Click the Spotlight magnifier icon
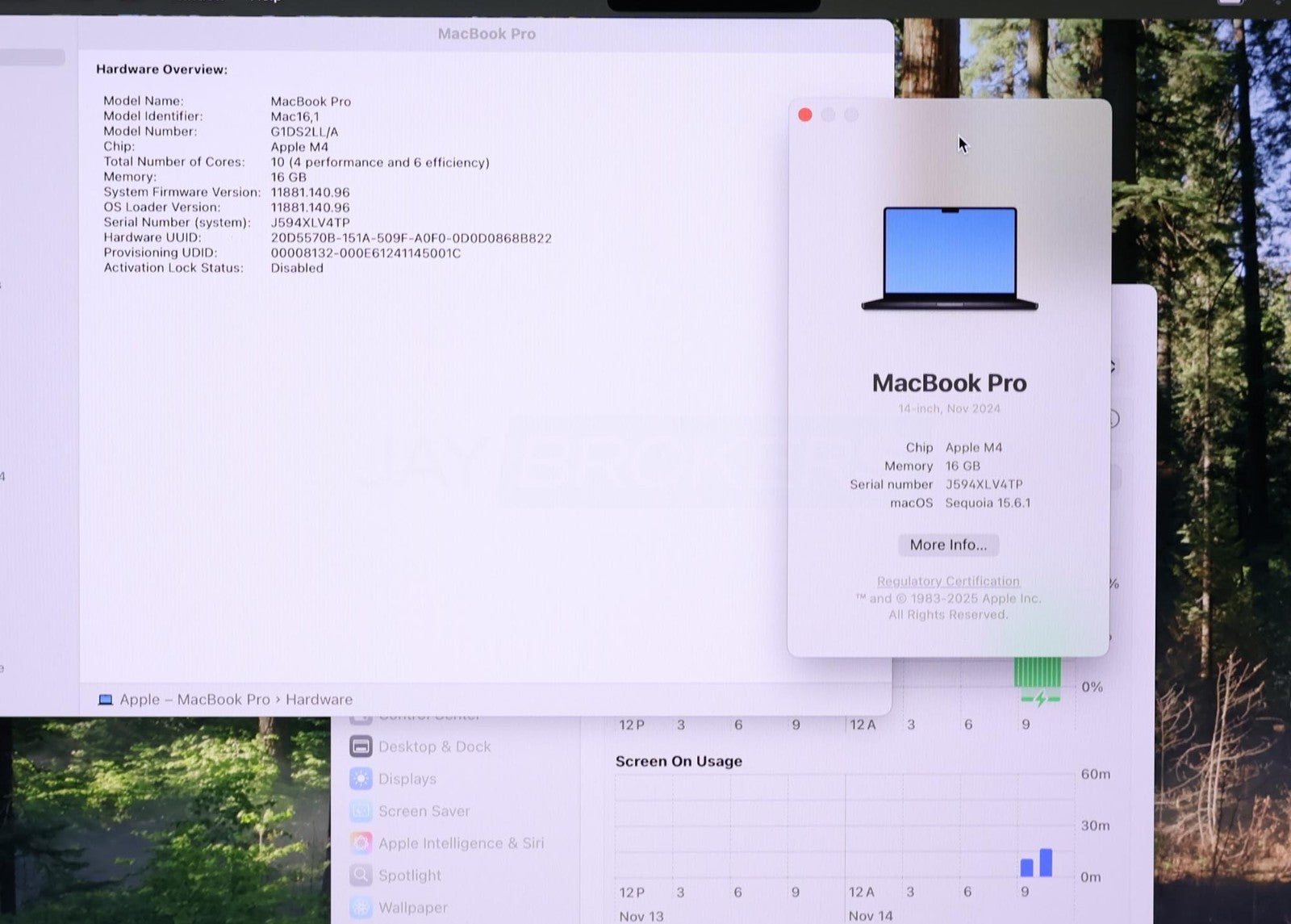 pos(361,876)
